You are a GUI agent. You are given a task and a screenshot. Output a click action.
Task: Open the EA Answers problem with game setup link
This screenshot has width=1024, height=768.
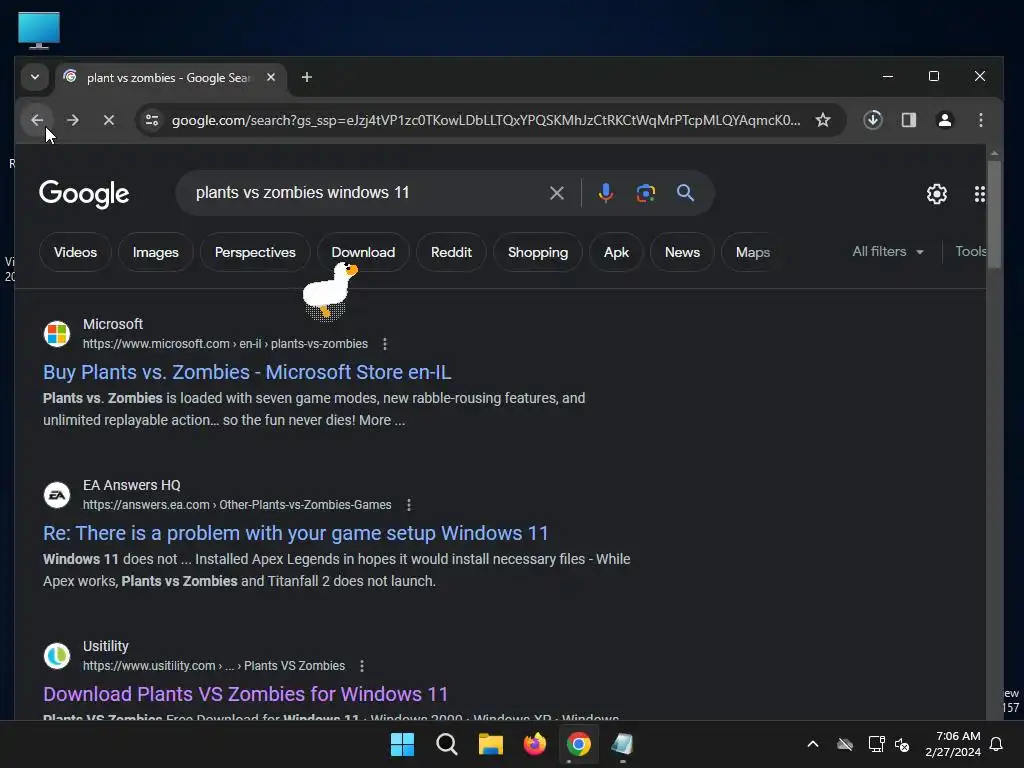(295, 534)
